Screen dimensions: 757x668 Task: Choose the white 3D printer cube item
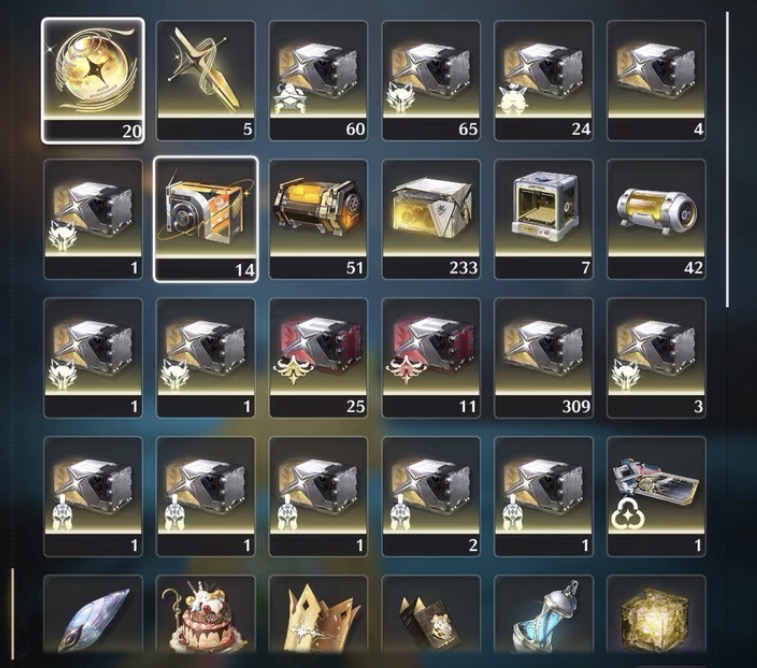point(544,219)
